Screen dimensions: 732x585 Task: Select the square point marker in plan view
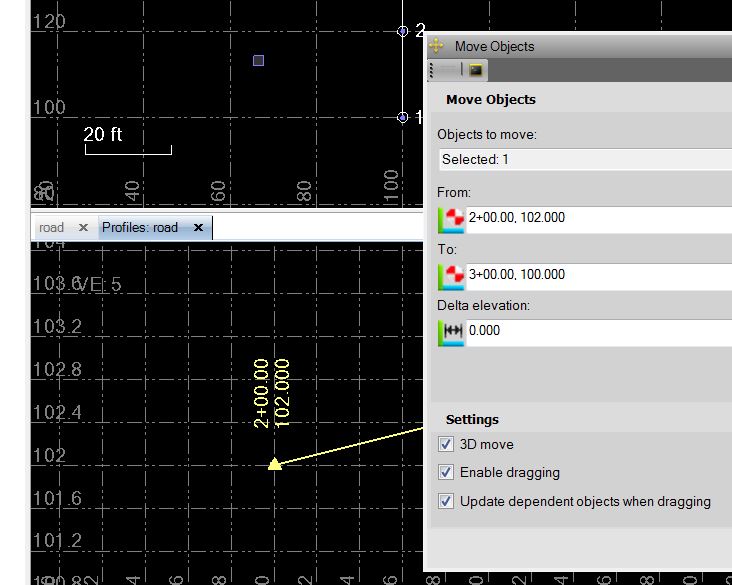click(259, 60)
